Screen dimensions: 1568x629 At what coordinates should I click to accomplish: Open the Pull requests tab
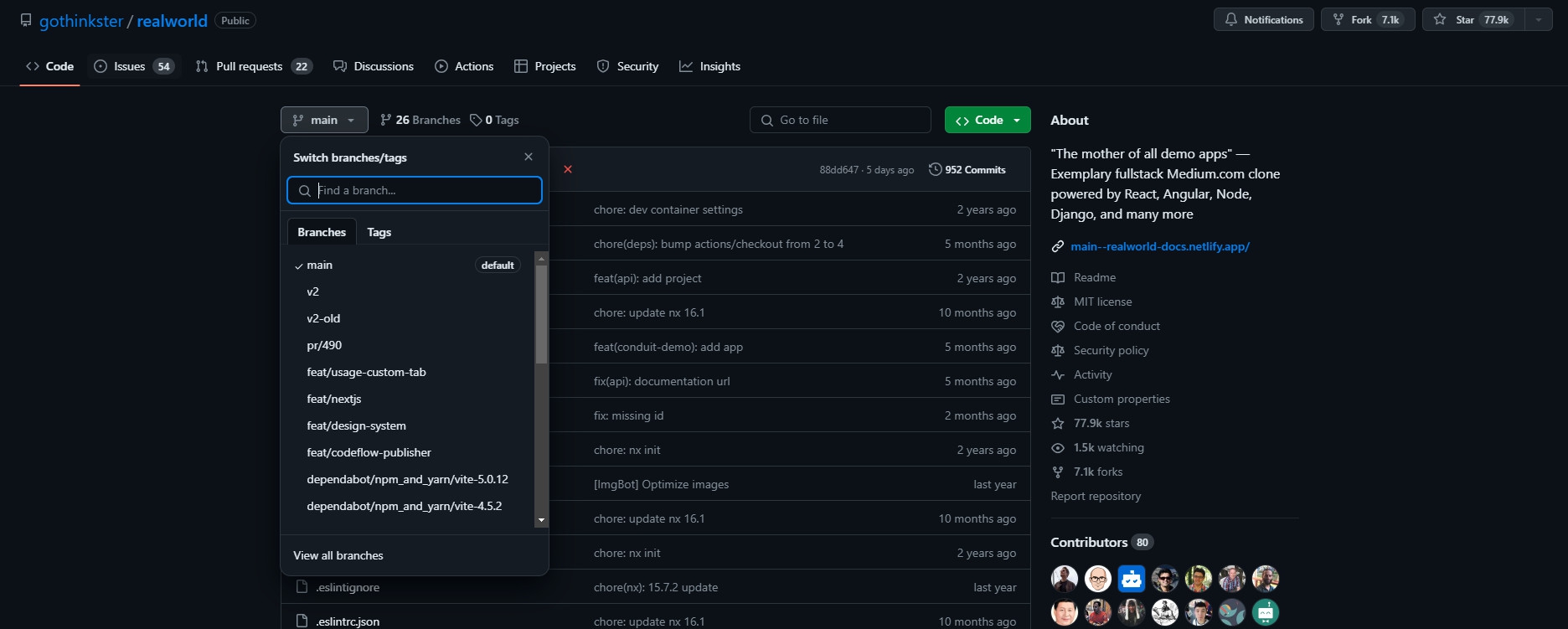(x=254, y=66)
